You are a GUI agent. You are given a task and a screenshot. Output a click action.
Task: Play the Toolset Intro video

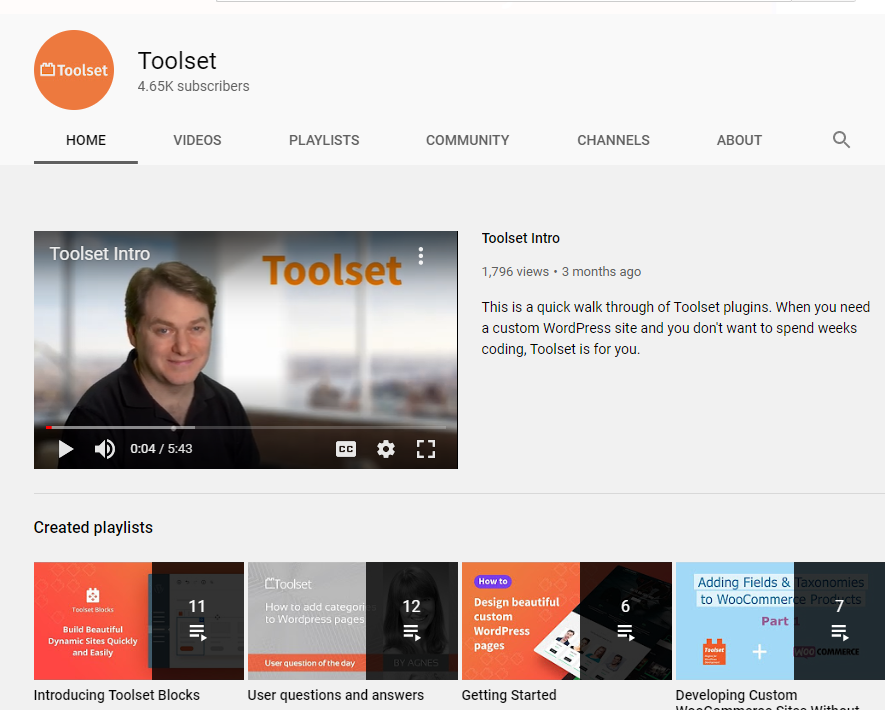pyautogui.click(x=66, y=449)
